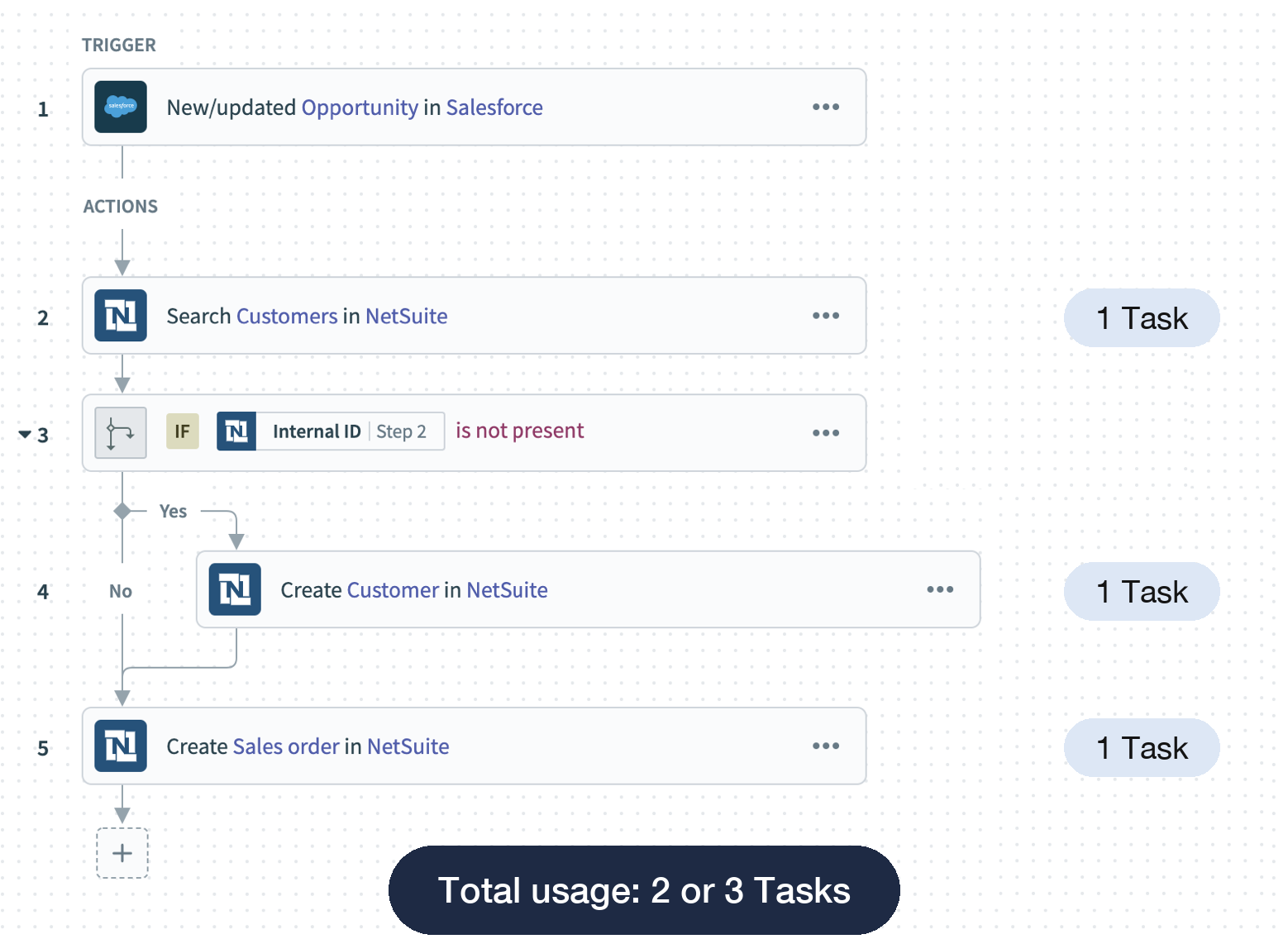Viewport: 1288px width, 939px height.
Task: Click the Total usage: 2 or 3 Tasks banner
Action: tap(644, 890)
